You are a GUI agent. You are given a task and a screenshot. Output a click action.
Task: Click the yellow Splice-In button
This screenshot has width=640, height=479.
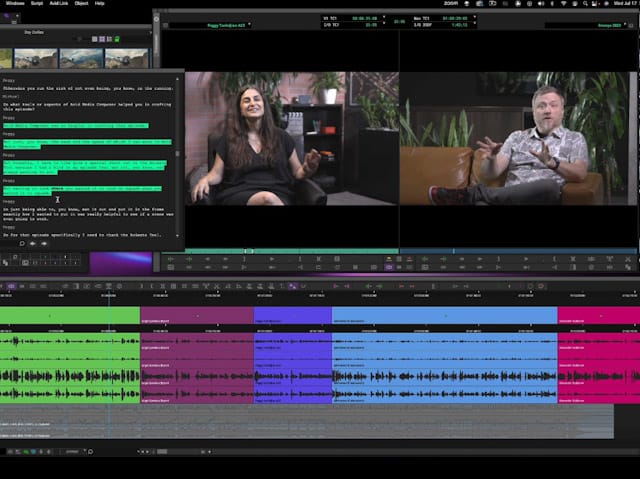tap(389, 259)
